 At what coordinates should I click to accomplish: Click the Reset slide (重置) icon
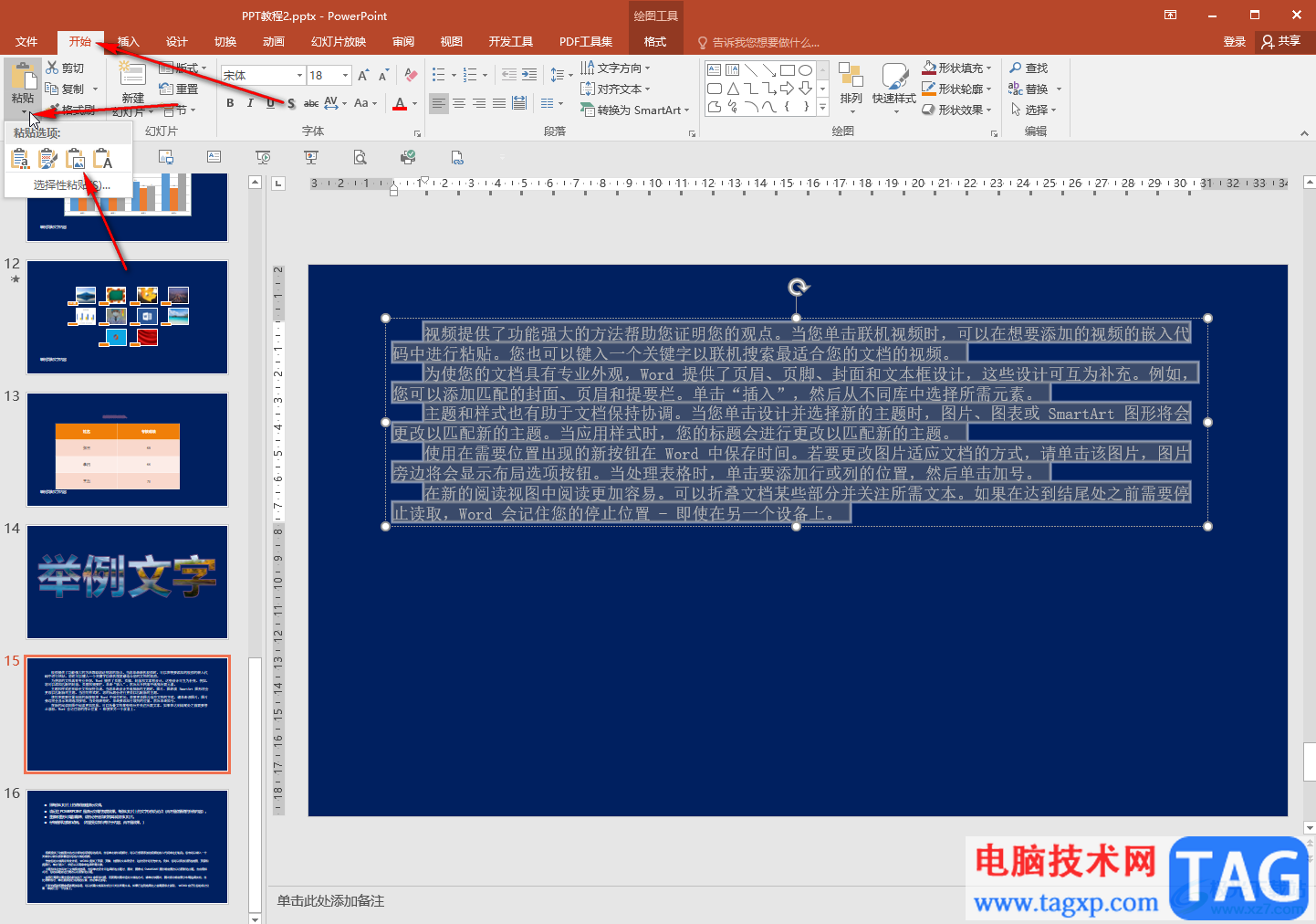coord(166,89)
